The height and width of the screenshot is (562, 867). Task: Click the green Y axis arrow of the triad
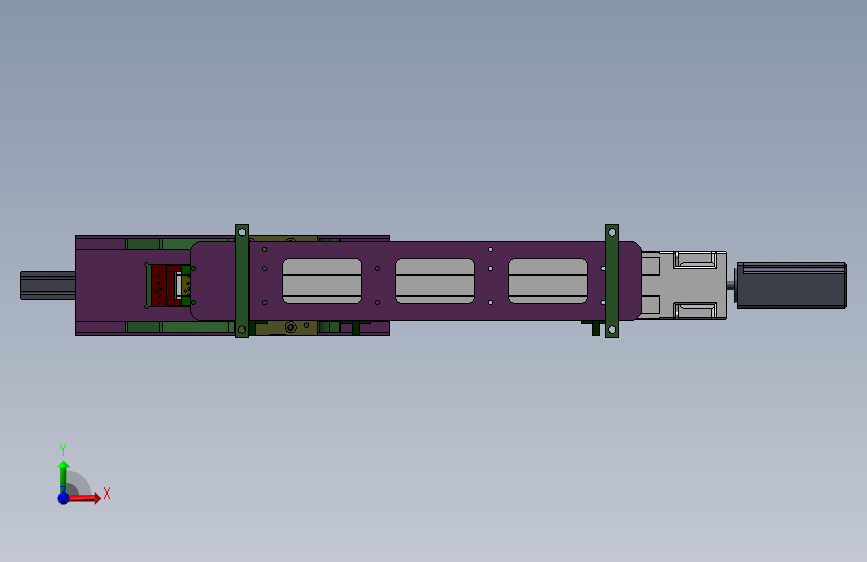pyautogui.click(x=63, y=476)
